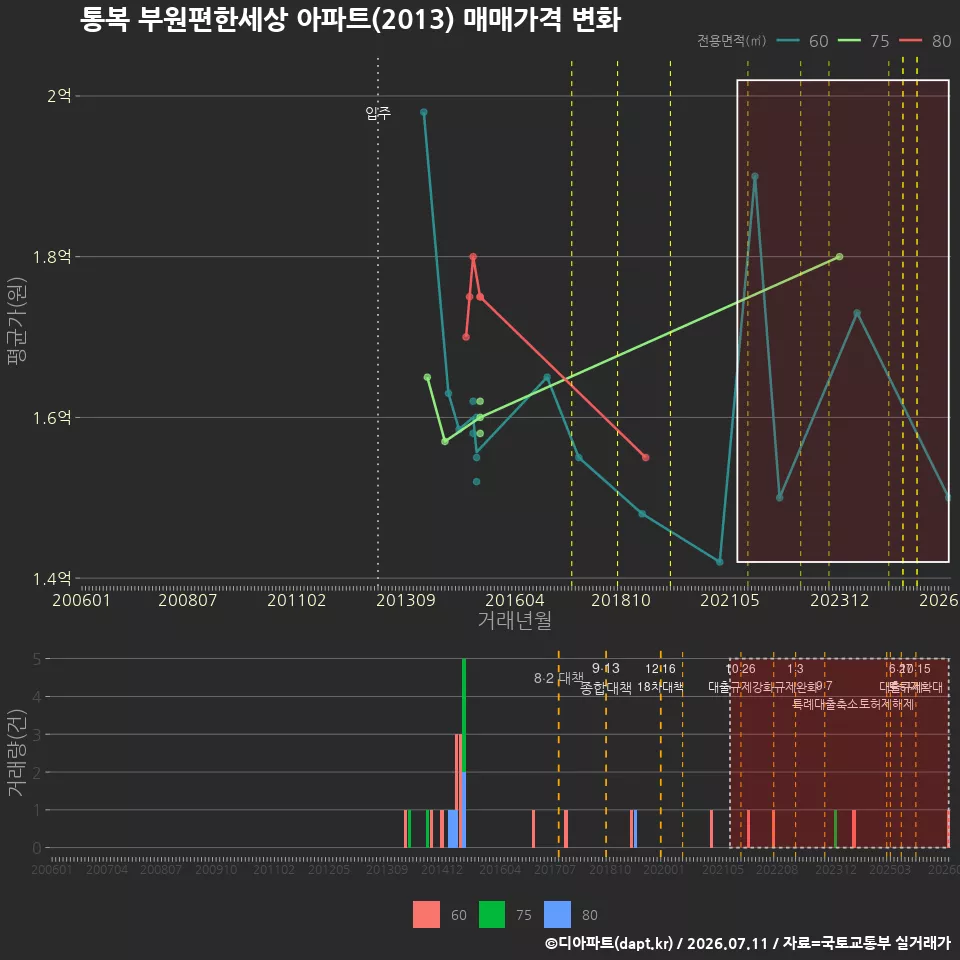Select the red 80 peak point at 1.8억
960x960 pixels.
pyautogui.click(x=473, y=257)
